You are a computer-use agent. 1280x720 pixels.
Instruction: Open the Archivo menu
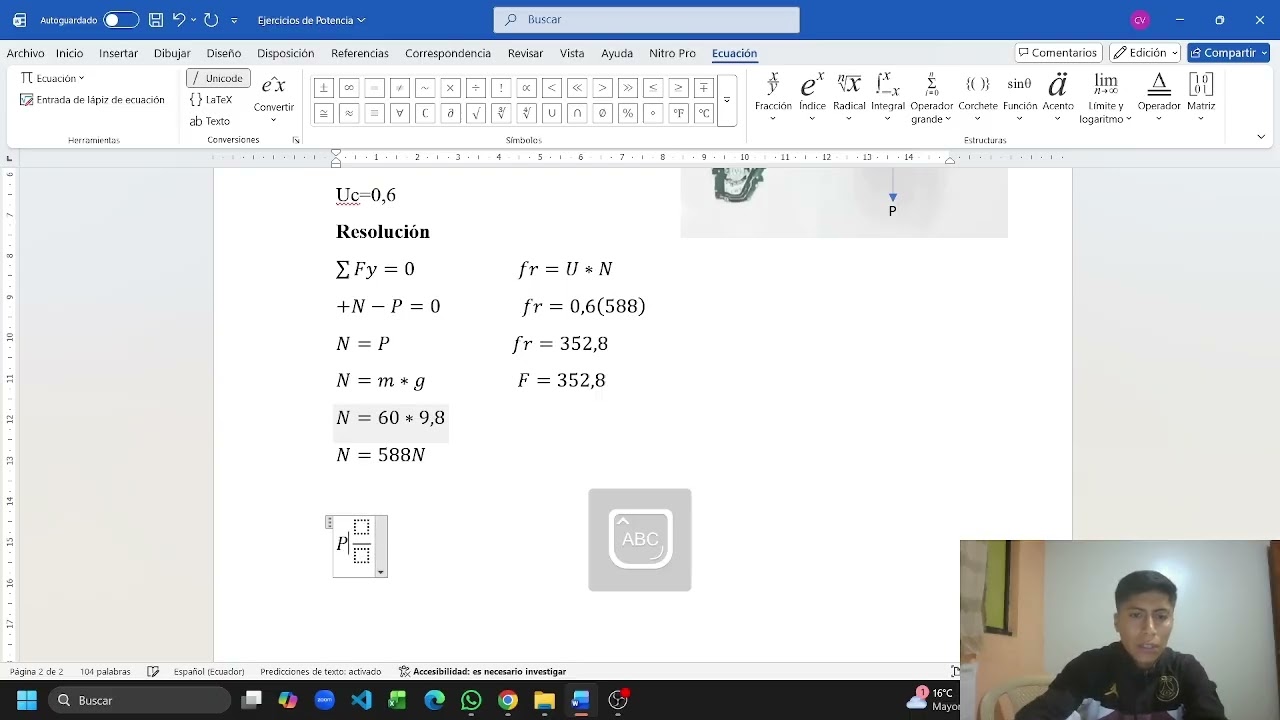pyautogui.click(x=25, y=53)
